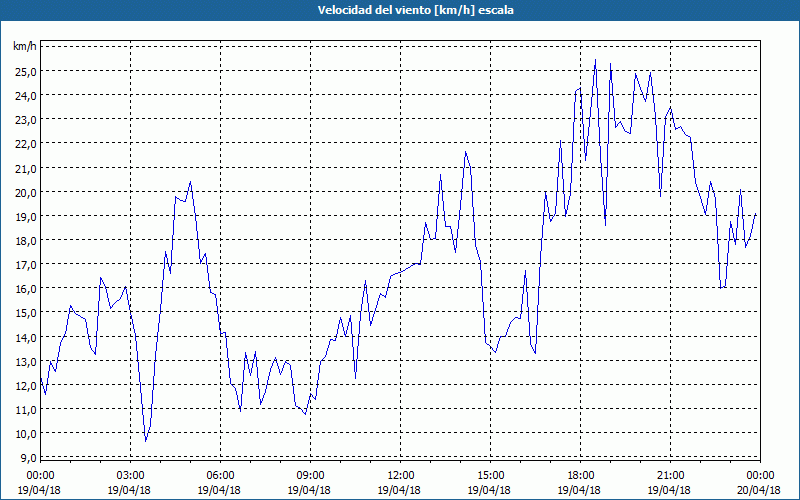This screenshot has width=800, height=500.
Task: Click the 11,0 y-axis label
Action: (x=26, y=410)
